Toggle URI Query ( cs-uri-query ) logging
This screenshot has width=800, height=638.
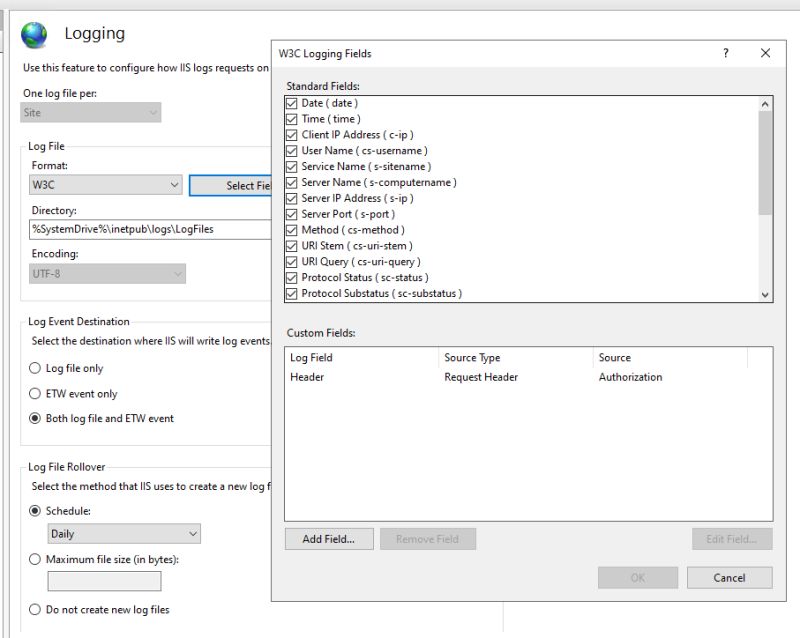290,261
